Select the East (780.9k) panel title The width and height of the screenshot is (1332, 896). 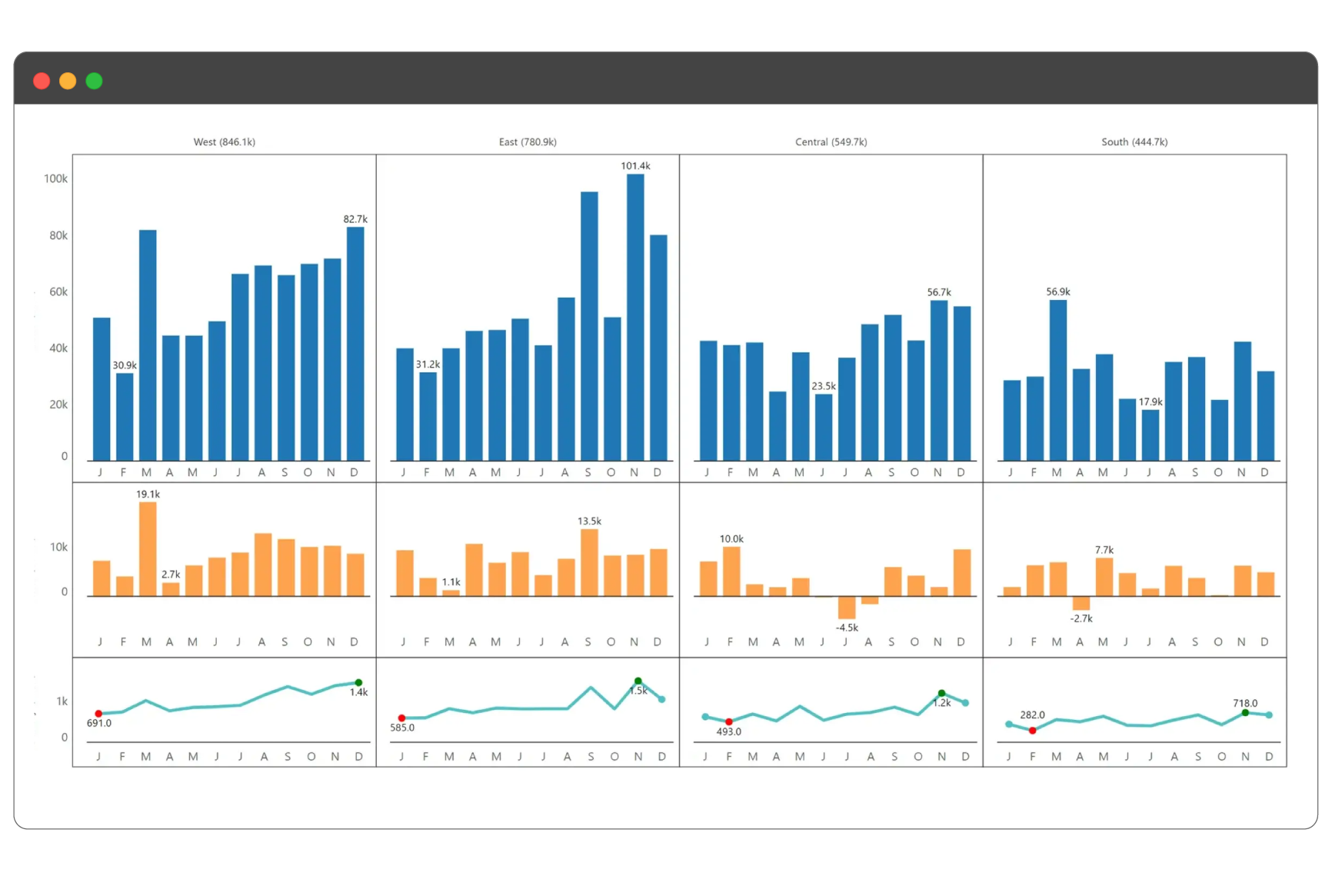(x=528, y=142)
